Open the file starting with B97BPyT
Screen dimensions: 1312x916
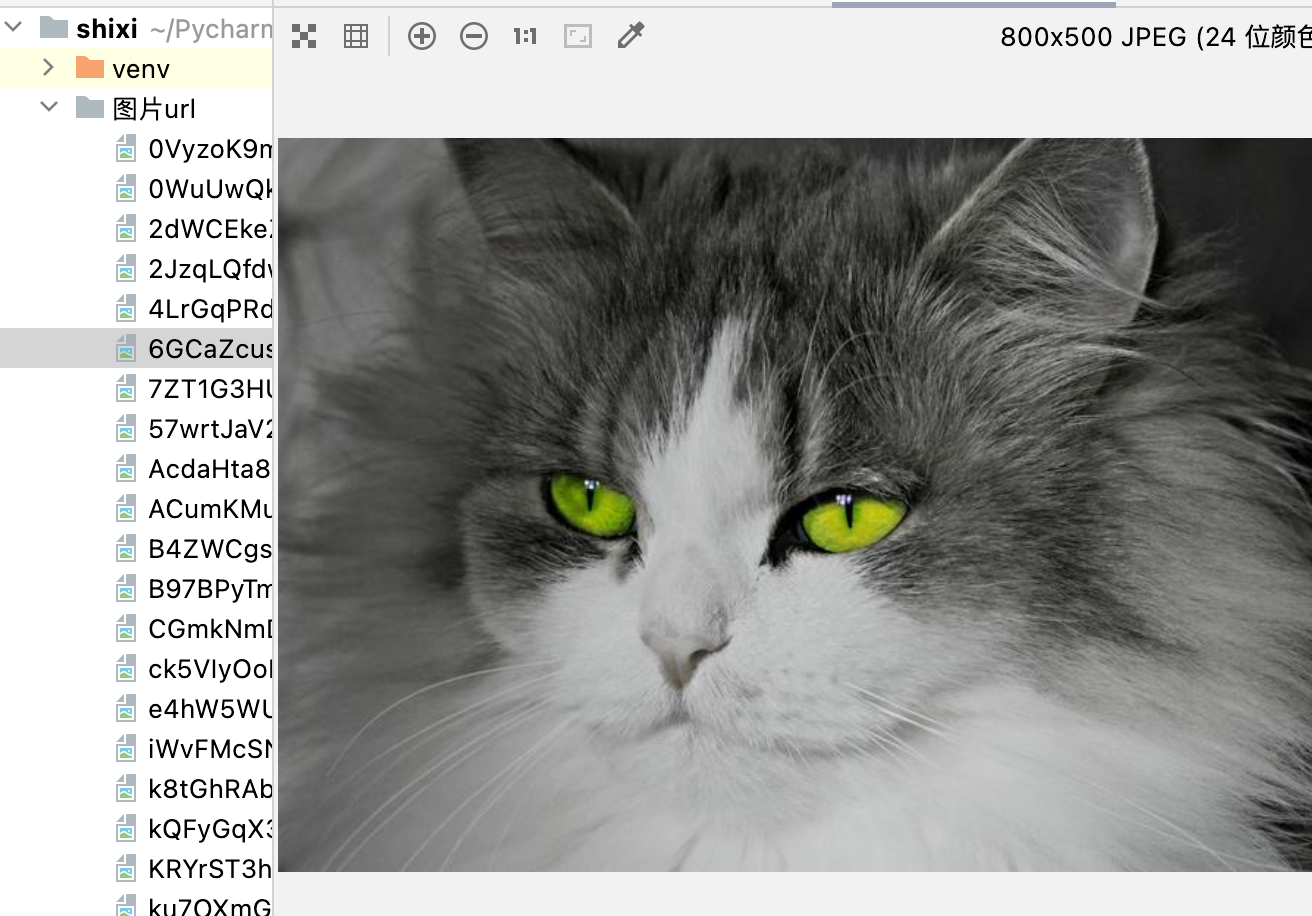click(x=210, y=588)
